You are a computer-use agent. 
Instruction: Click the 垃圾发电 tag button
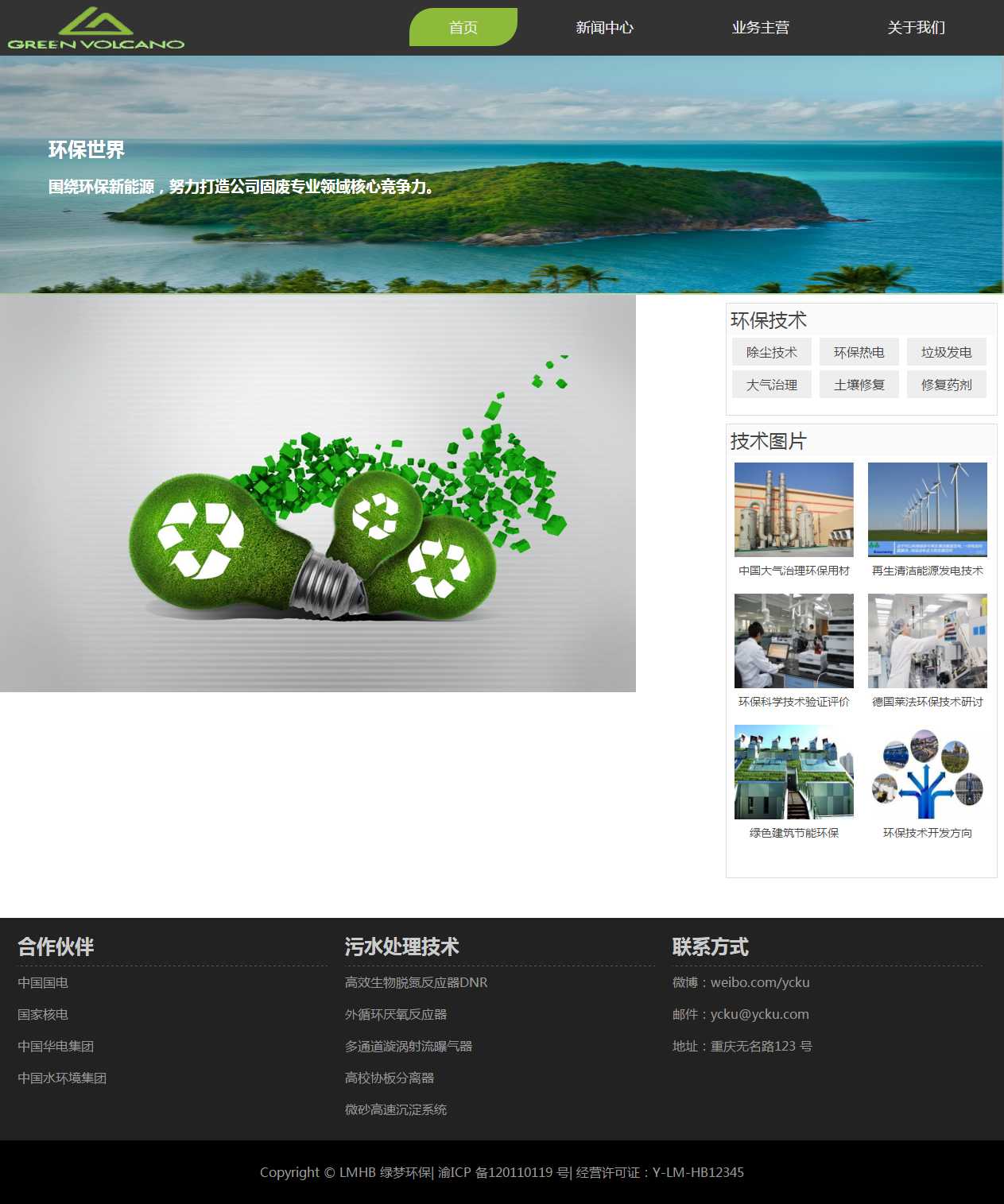(x=946, y=352)
